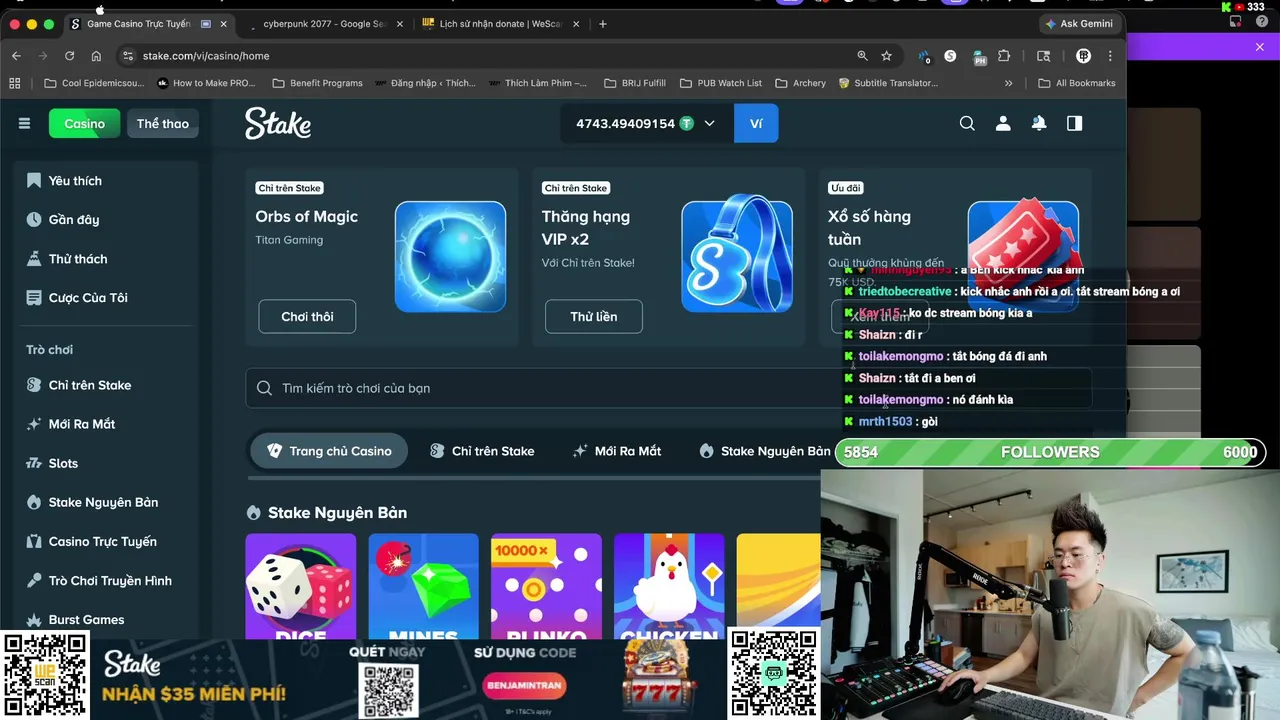Select the Chỉ trên Stake category tab
1280x720 pixels.
pos(482,451)
